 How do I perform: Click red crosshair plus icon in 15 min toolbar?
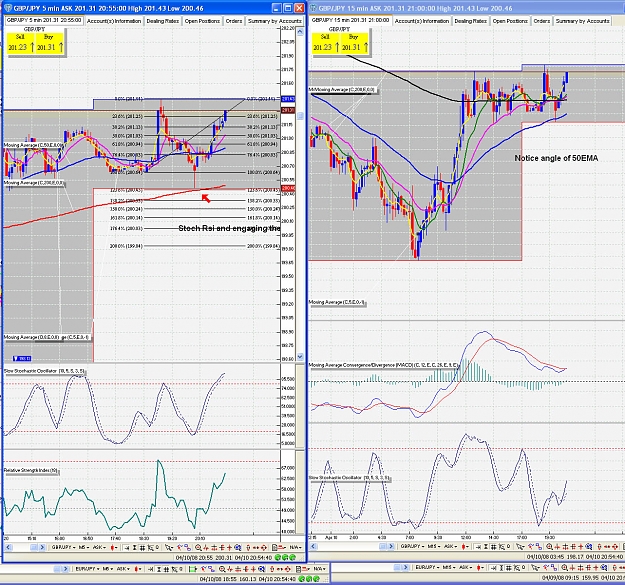[x=581, y=546]
